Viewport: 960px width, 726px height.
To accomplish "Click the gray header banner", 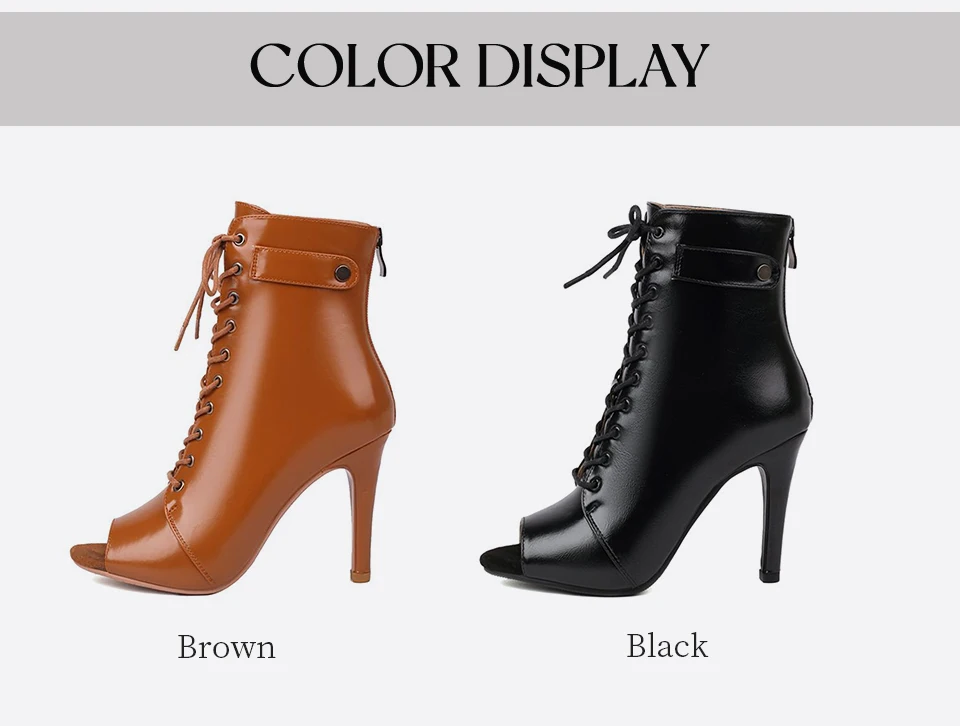I will pyautogui.click(x=480, y=69).
